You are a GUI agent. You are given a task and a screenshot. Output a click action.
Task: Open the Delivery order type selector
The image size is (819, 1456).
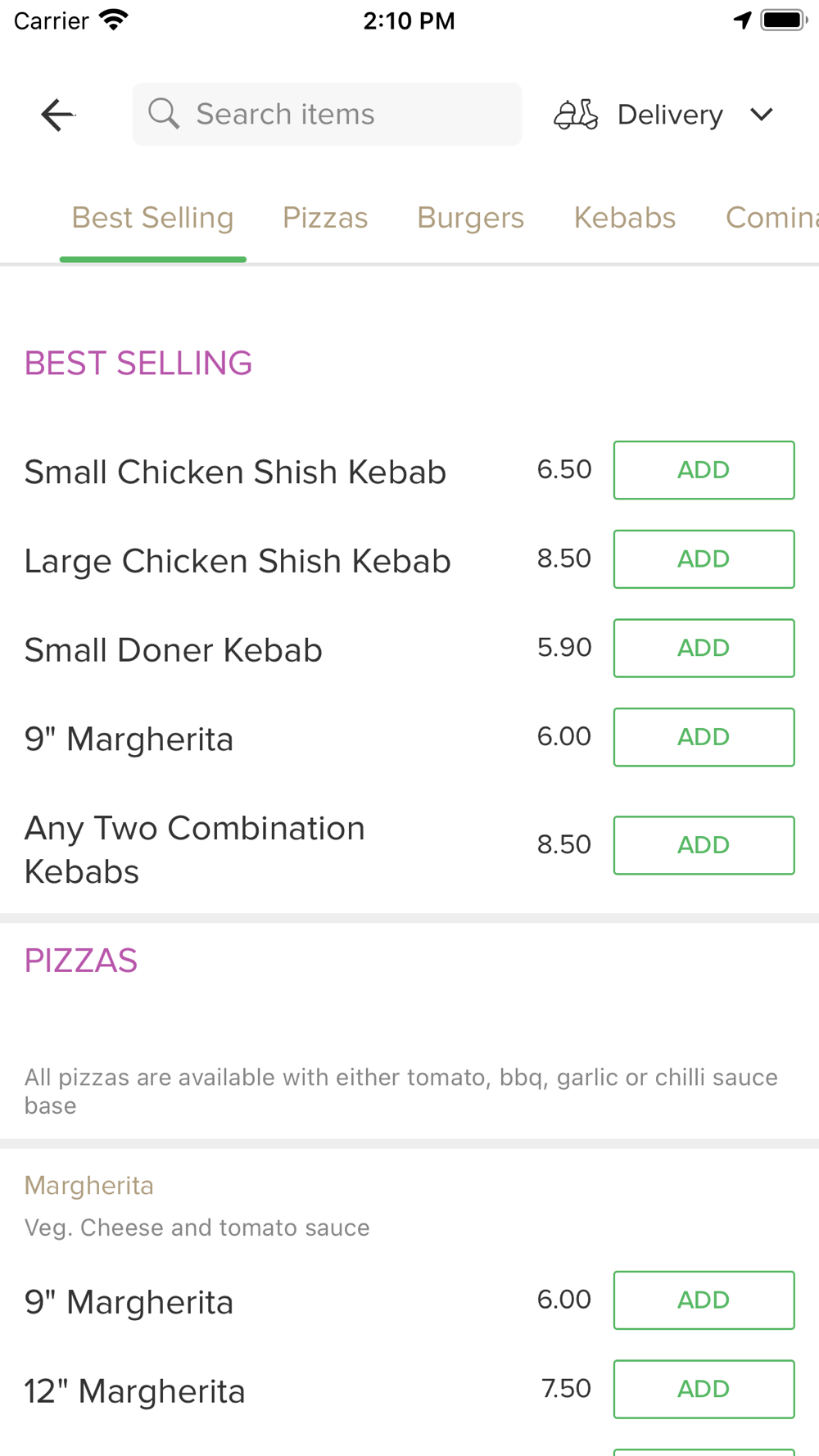pyautogui.click(x=670, y=115)
